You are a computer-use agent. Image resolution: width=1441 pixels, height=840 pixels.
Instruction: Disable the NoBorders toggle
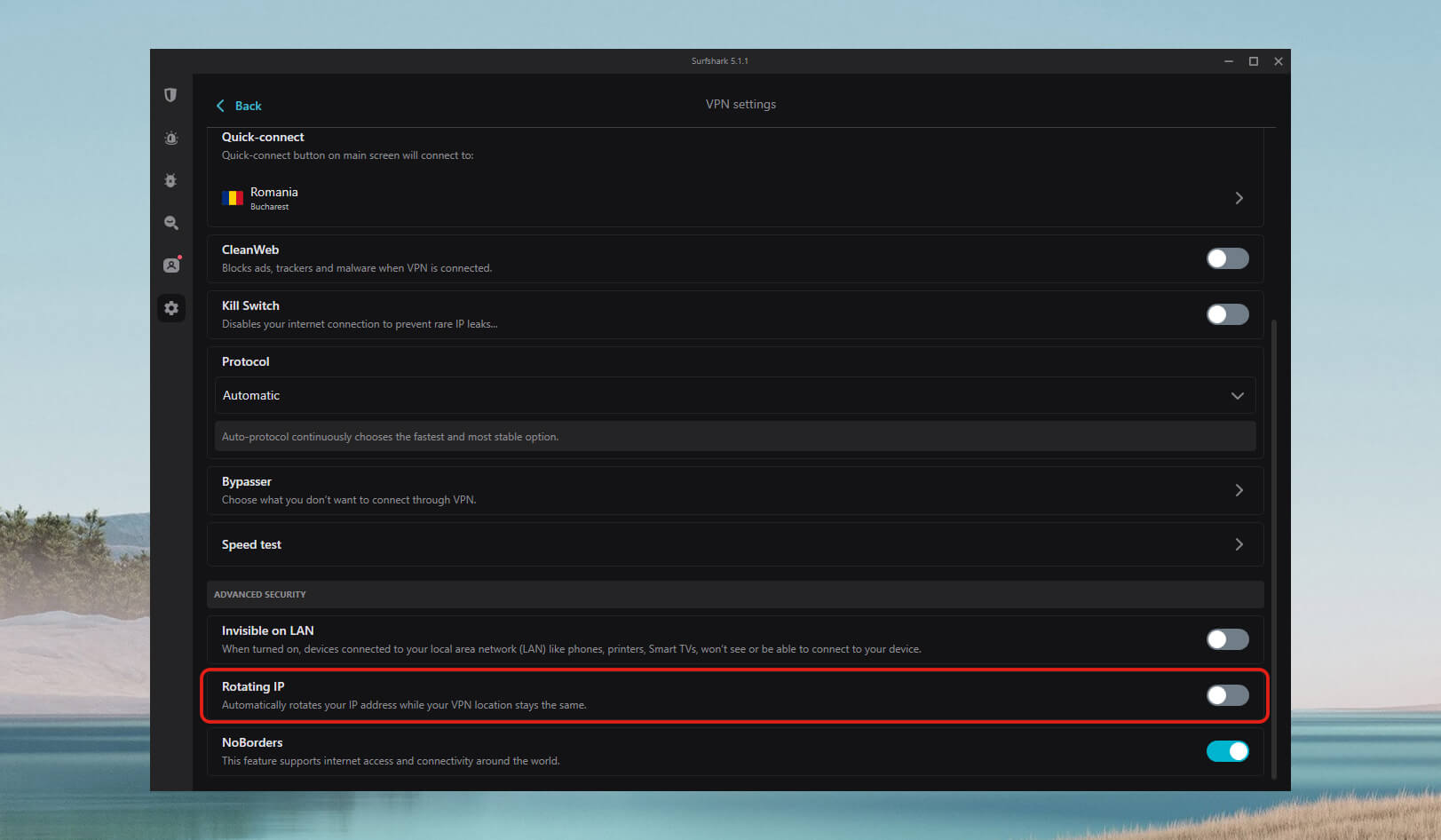tap(1227, 751)
